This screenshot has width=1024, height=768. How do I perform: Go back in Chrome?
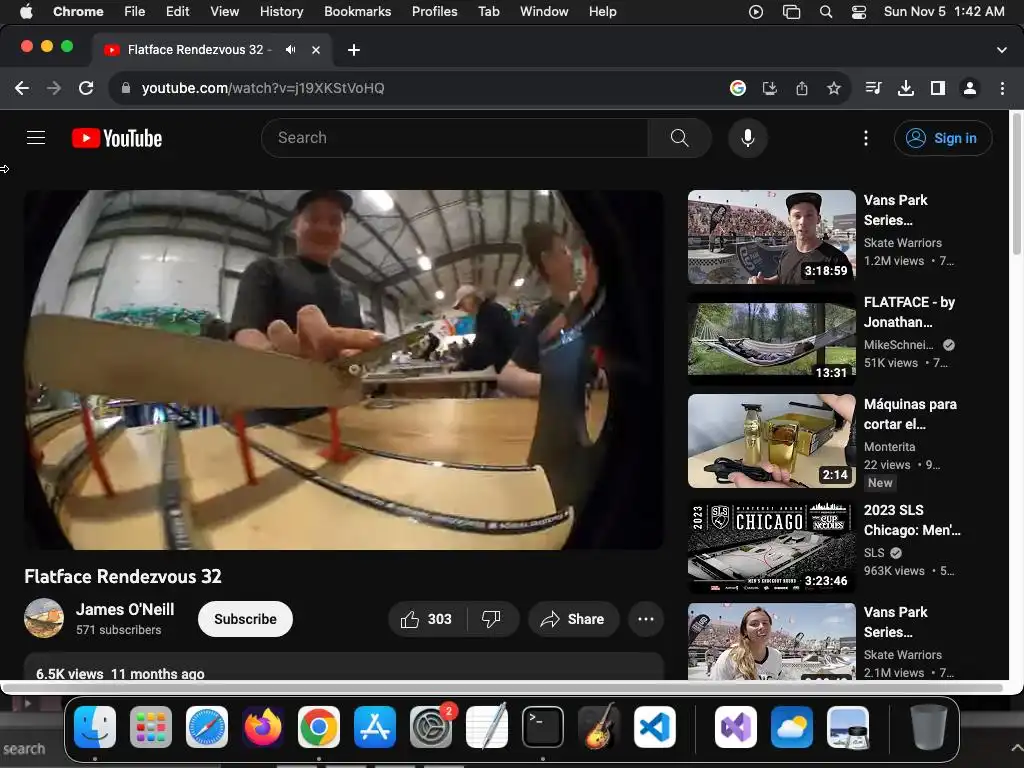22,88
